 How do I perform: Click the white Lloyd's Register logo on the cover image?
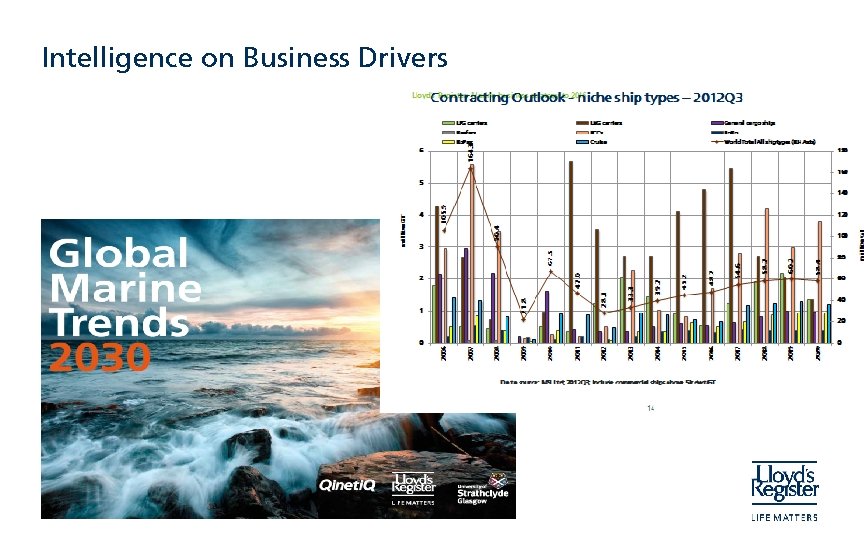(x=413, y=489)
